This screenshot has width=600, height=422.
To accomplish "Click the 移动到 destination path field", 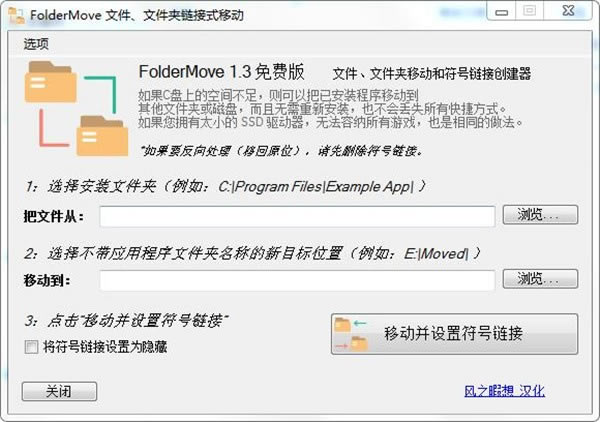I will click(x=297, y=280).
